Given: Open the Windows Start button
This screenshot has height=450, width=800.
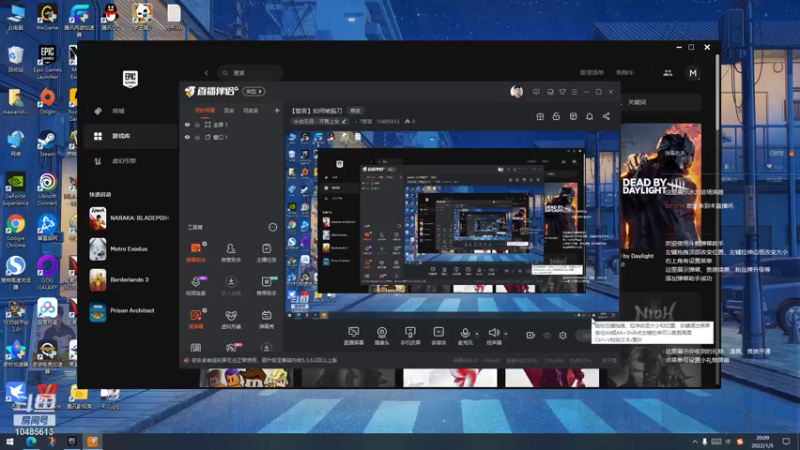Looking at the screenshot, I should point(9,442).
